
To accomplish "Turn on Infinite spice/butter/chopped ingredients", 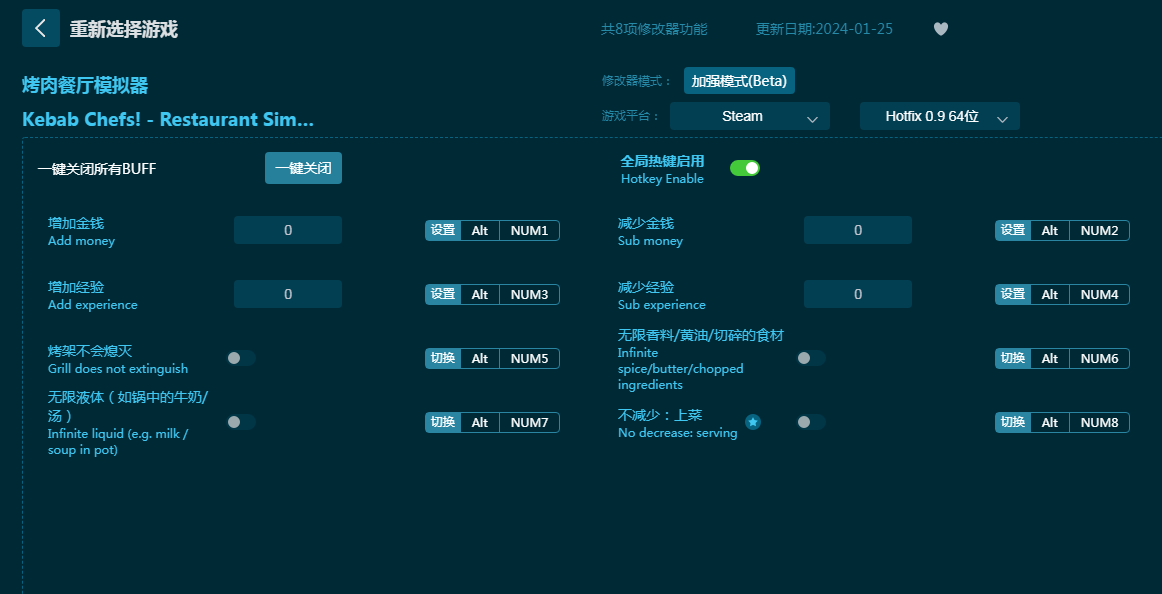I will pyautogui.click(x=810, y=358).
